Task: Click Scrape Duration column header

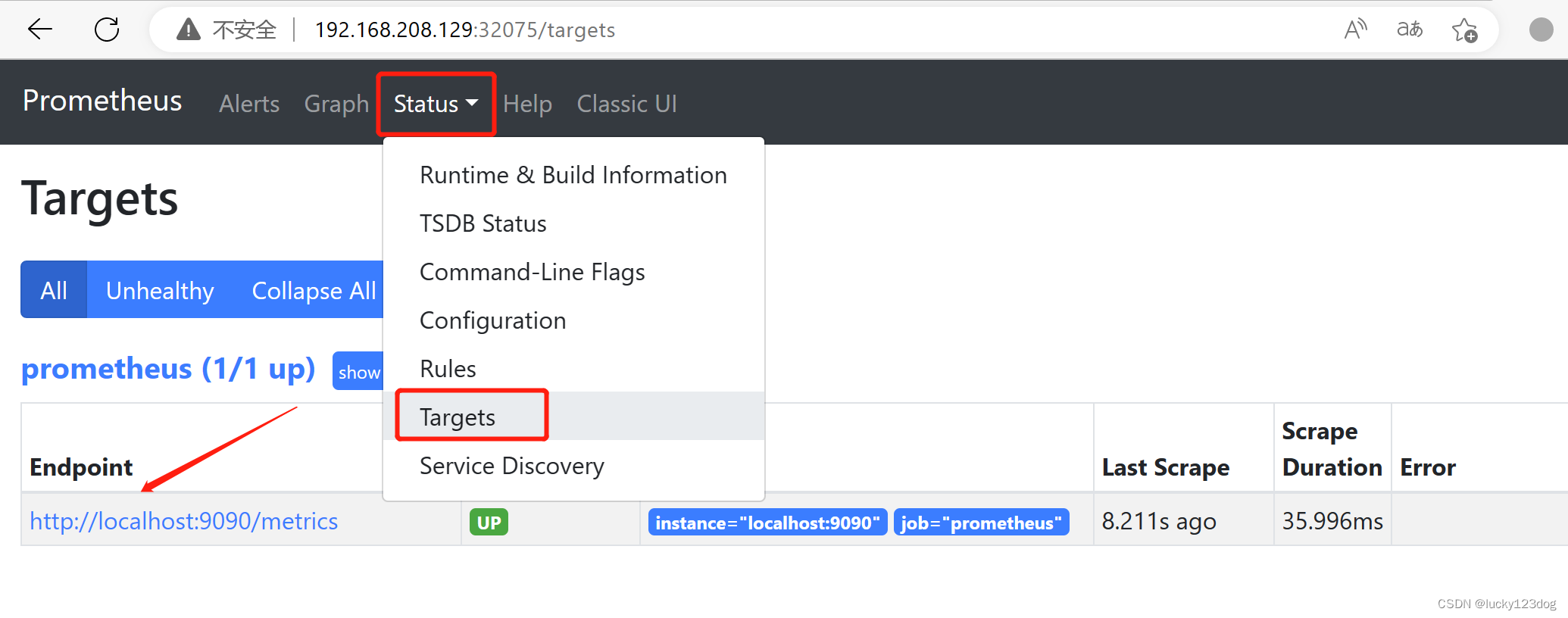Action: (1332, 449)
